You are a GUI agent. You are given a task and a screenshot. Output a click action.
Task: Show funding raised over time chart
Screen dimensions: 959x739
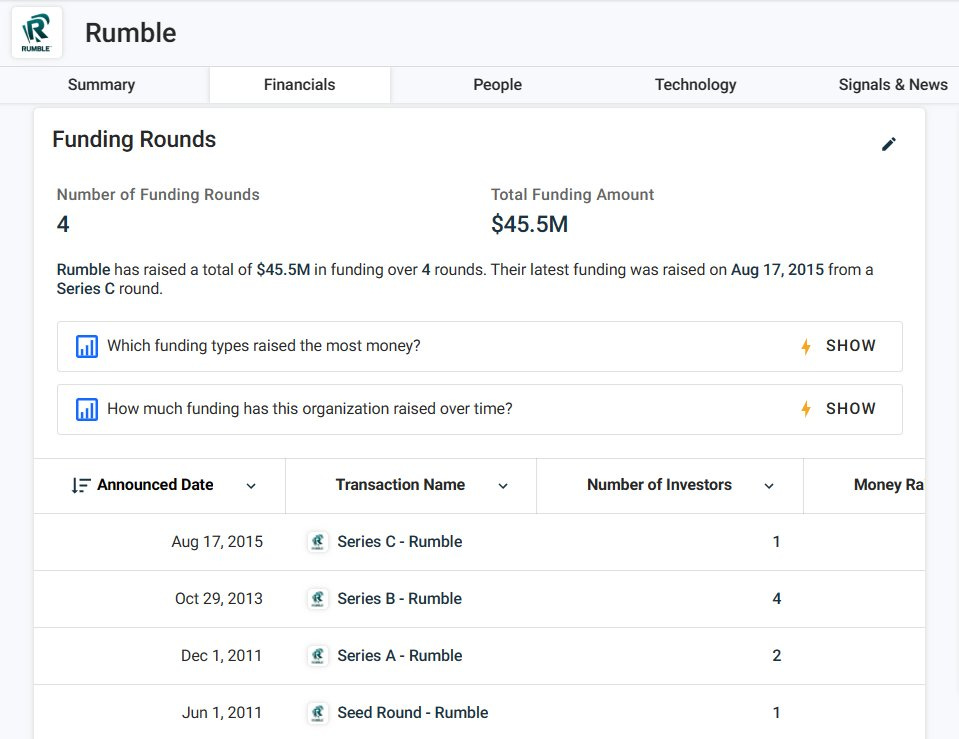(839, 409)
